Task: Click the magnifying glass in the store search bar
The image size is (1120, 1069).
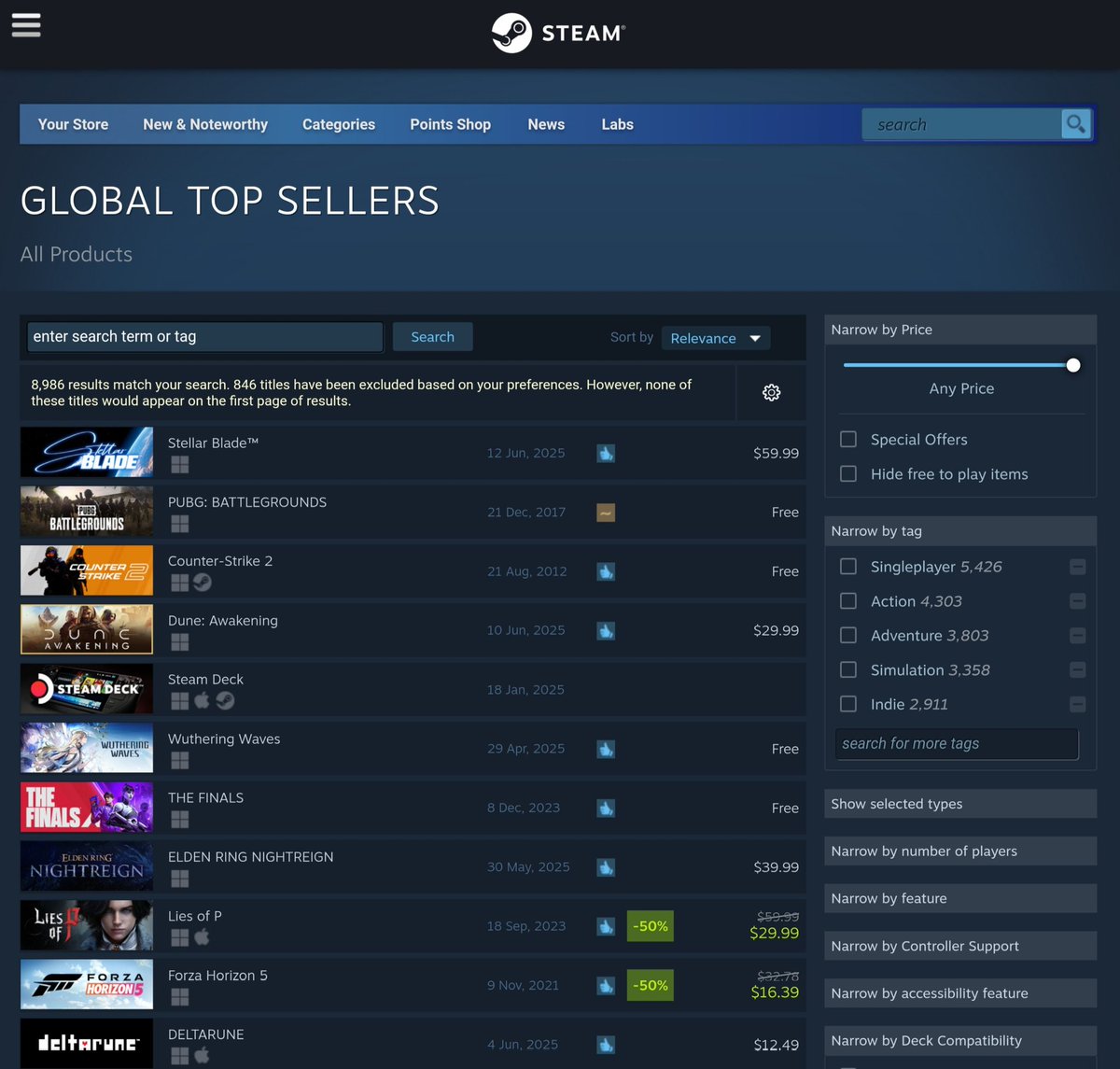Action: [1075, 123]
